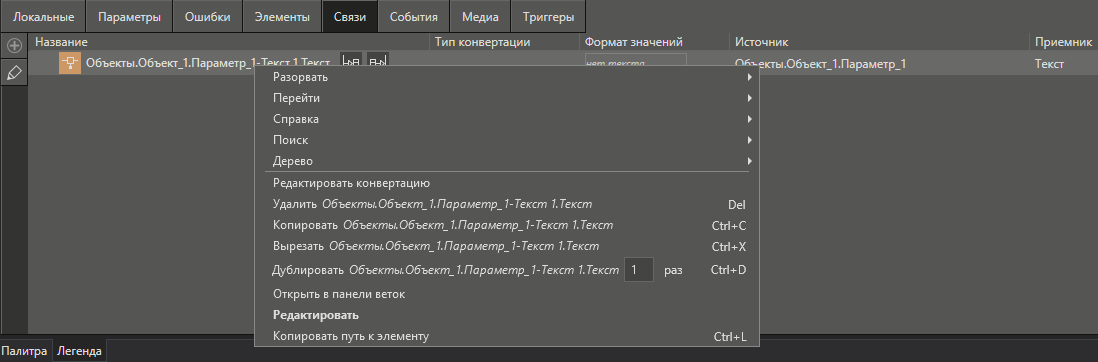Viewport: 1098px width, 362px height.
Task: Click the receiver cell Текст
Action: coord(1049,64)
